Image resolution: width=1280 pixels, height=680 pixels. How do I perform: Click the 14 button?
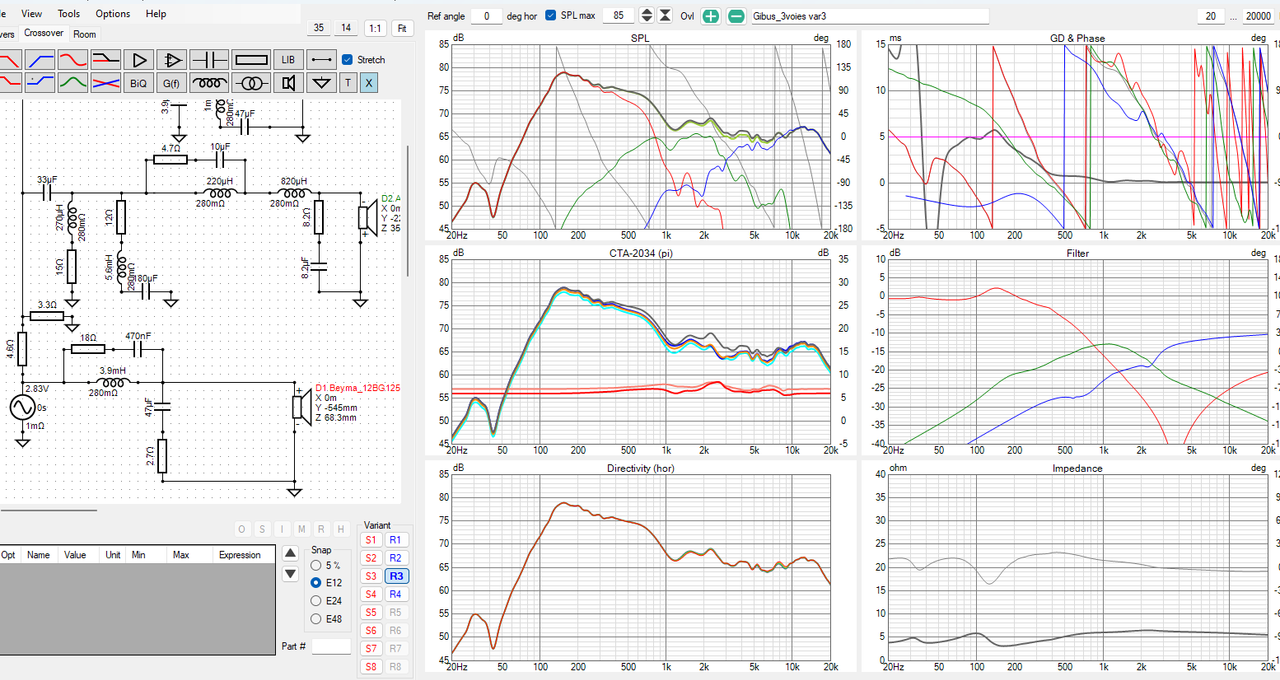point(346,28)
